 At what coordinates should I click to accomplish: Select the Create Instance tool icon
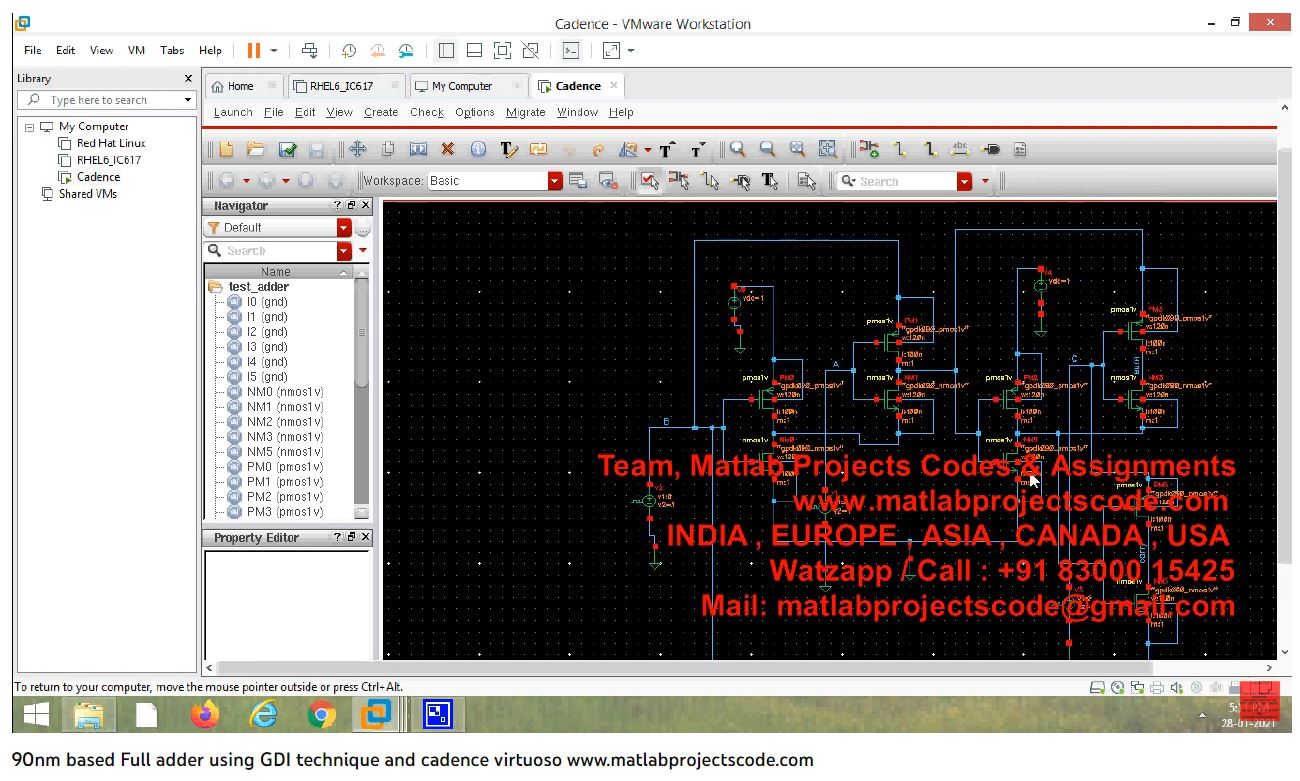click(x=869, y=150)
